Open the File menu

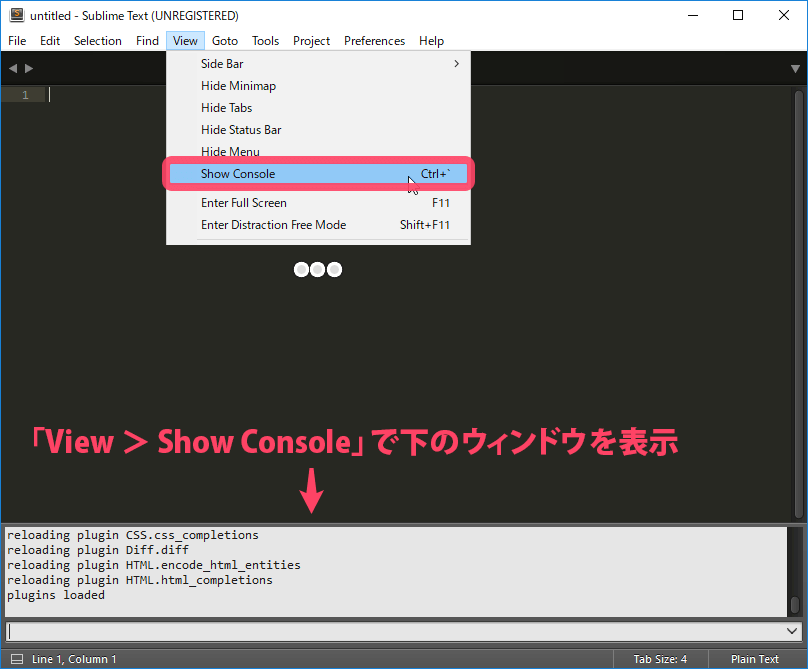[17, 41]
